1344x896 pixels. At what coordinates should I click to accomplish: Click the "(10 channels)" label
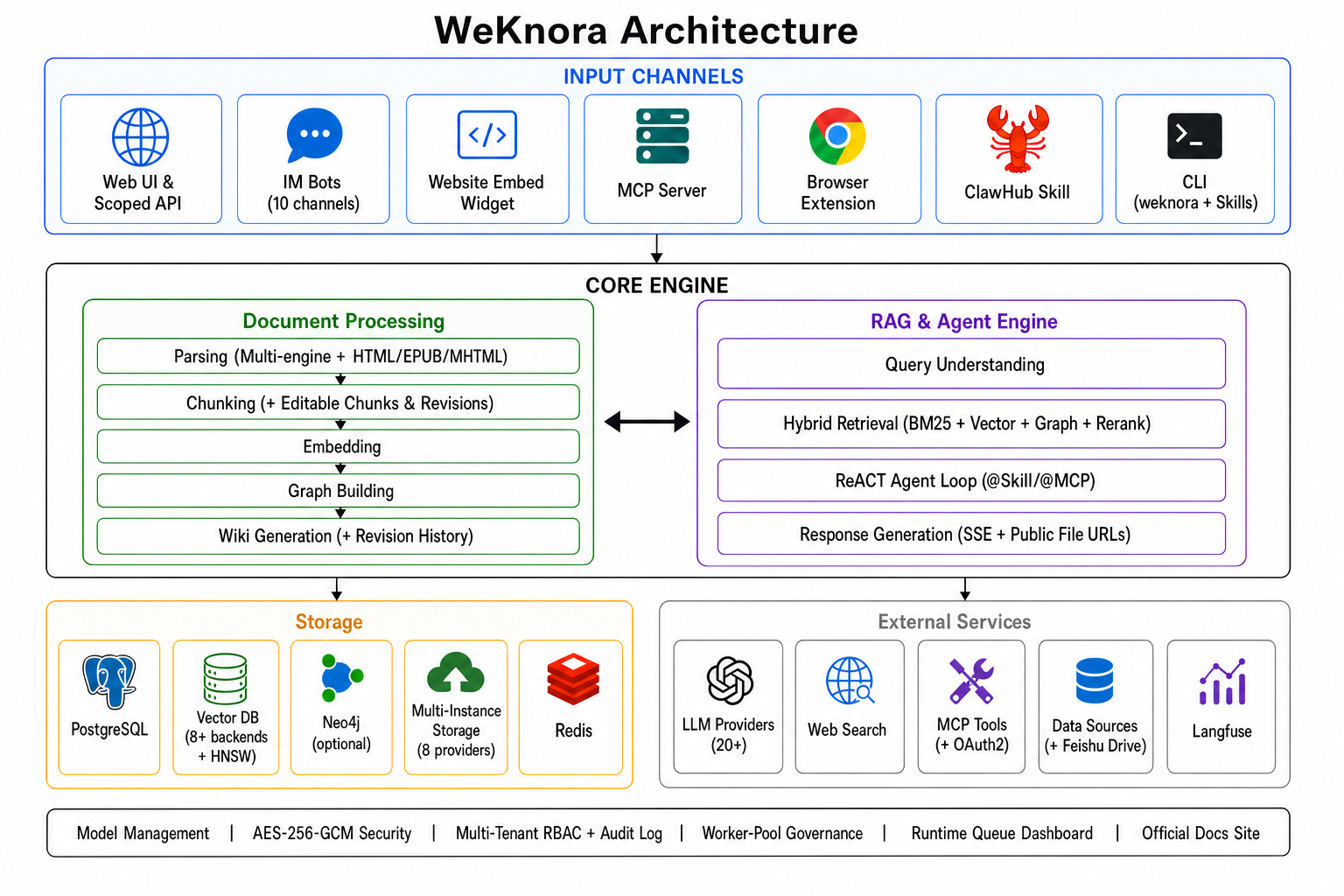(x=313, y=204)
